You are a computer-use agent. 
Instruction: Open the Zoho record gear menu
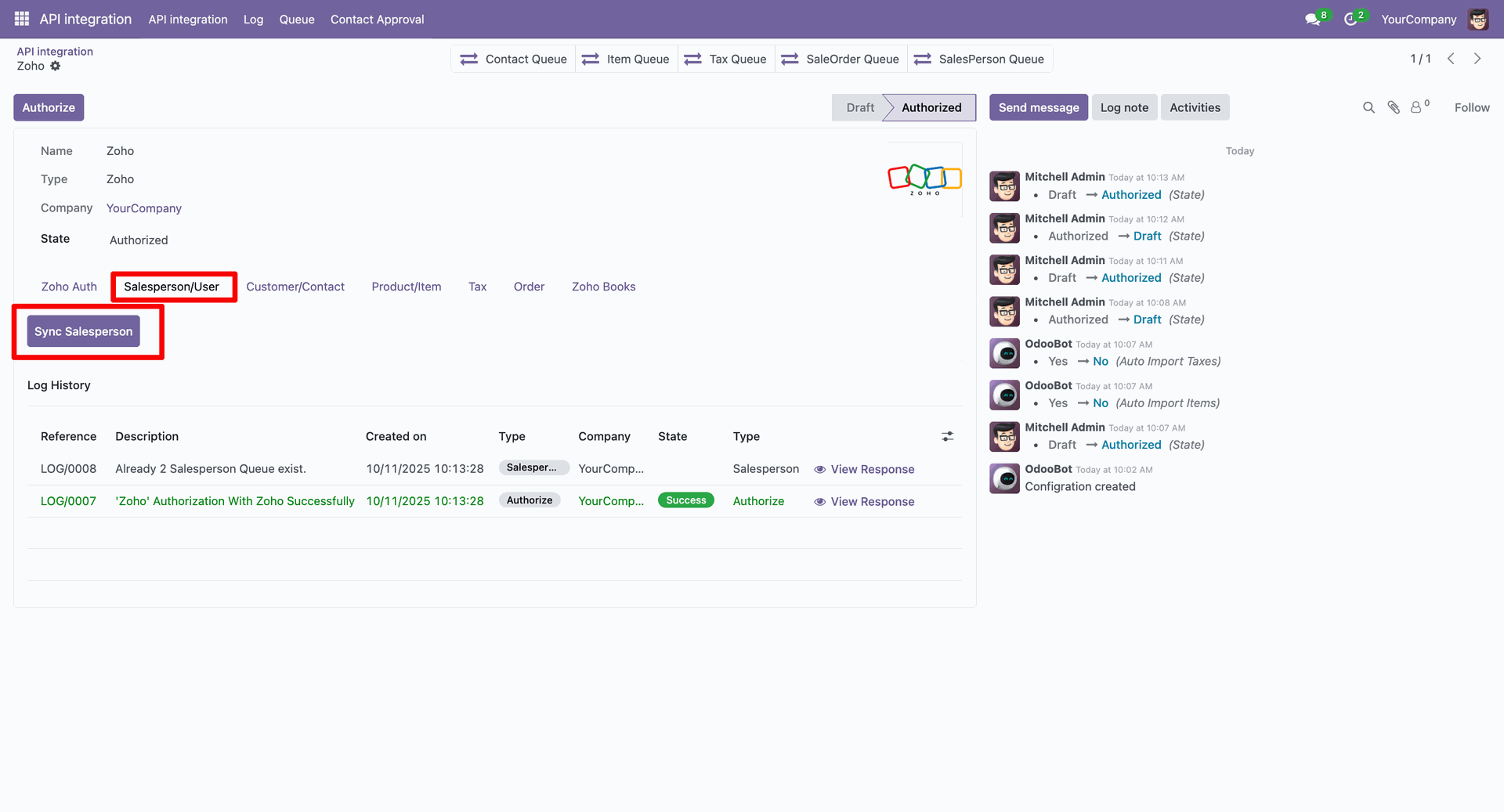[56, 66]
